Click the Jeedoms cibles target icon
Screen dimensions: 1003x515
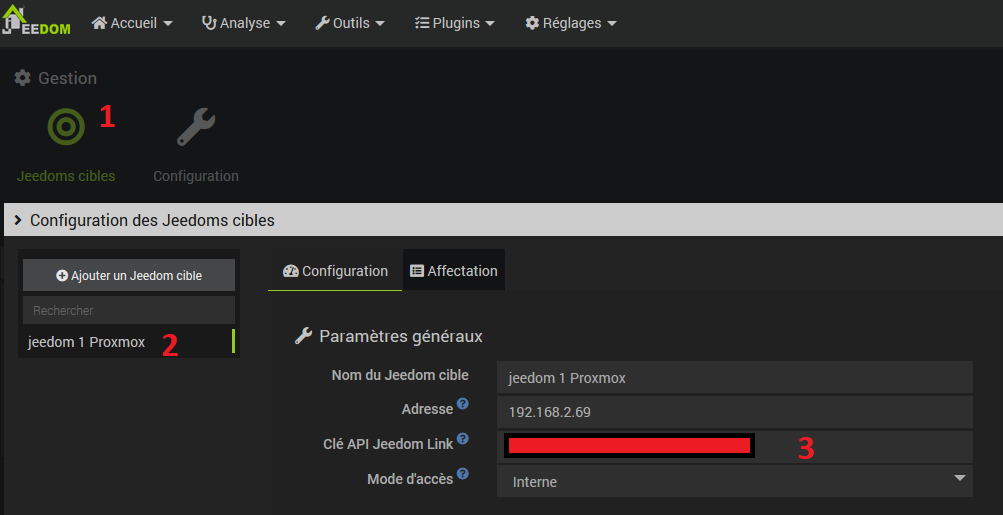click(x=66, y=127)
